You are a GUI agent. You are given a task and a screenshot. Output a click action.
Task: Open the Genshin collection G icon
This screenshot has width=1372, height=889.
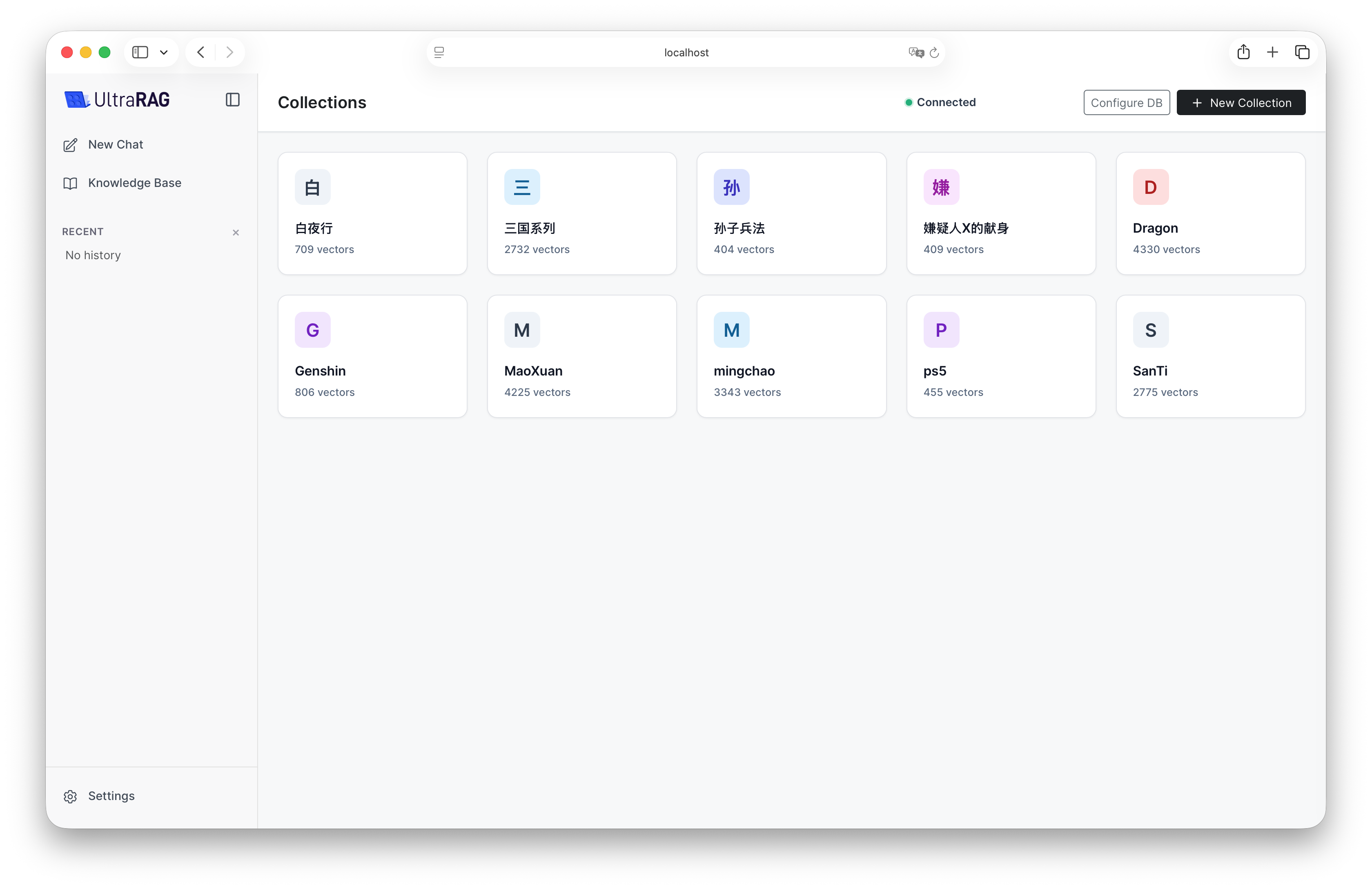coord(312,329)
